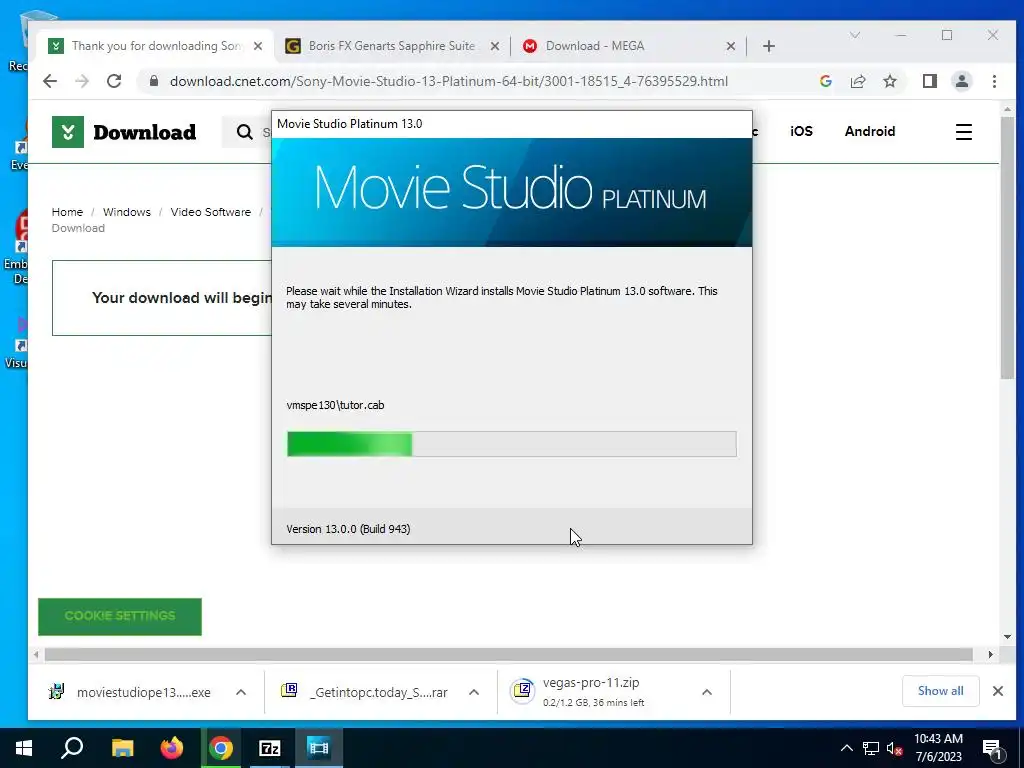Open the Windows Start menu

coord(24,748)
